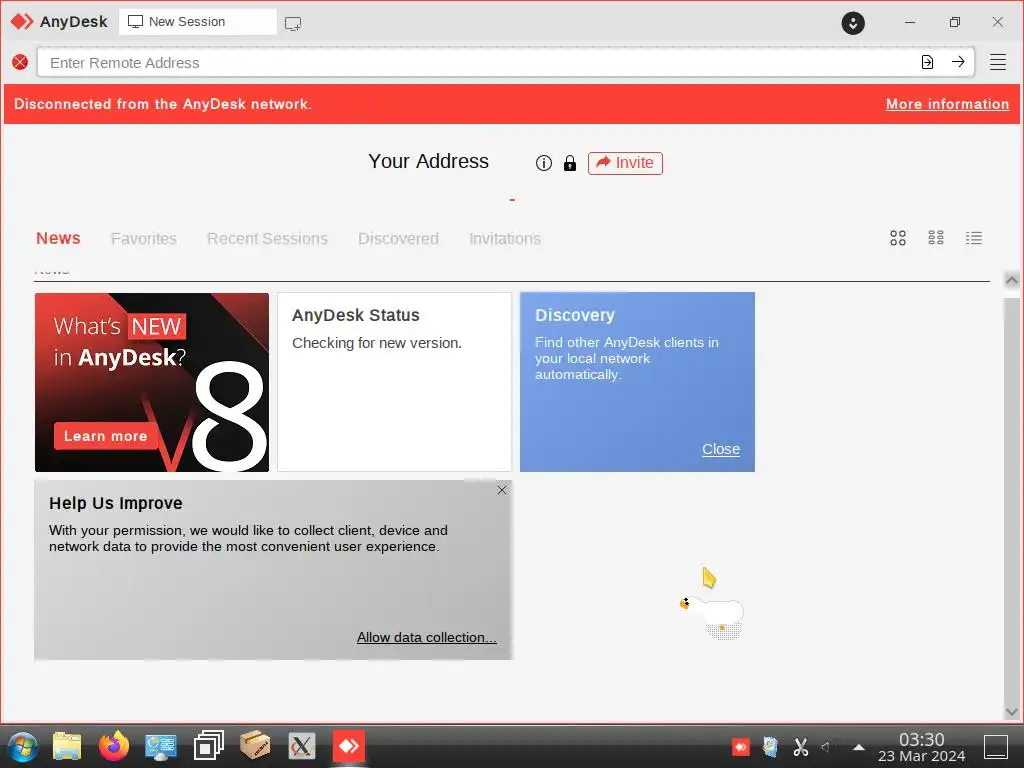Image resolution: width=1024 pixels, height=768 pixels.
Task: Select the New Session tab
Action: (x=198, y=22)
